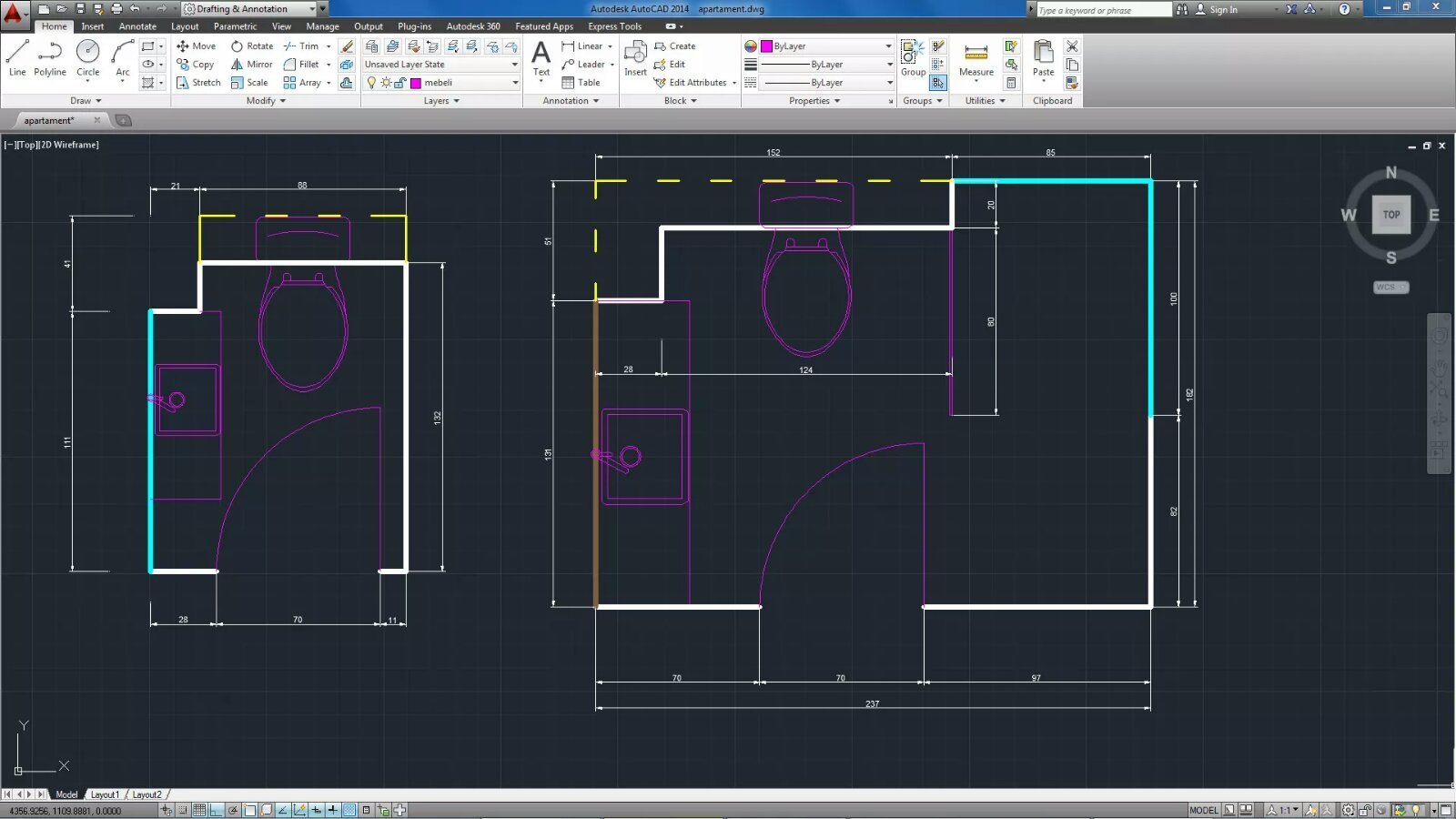
Task: Open the Unsaved Layer State dropdown
Action: click(440, 65)
